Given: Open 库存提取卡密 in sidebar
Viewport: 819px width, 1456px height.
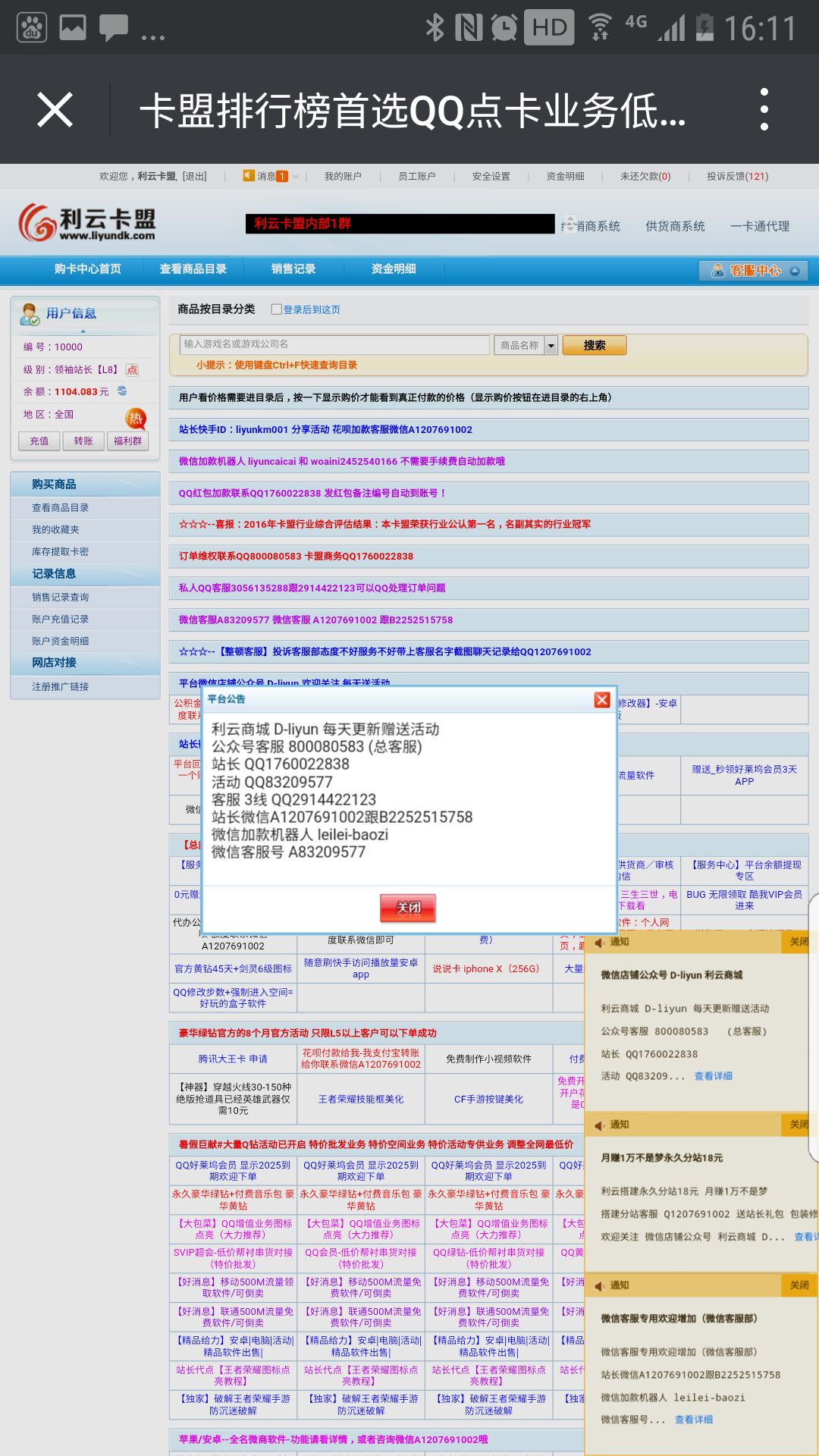Looking at the screenshot, I should pyautogui.click(x=61, y=551).
